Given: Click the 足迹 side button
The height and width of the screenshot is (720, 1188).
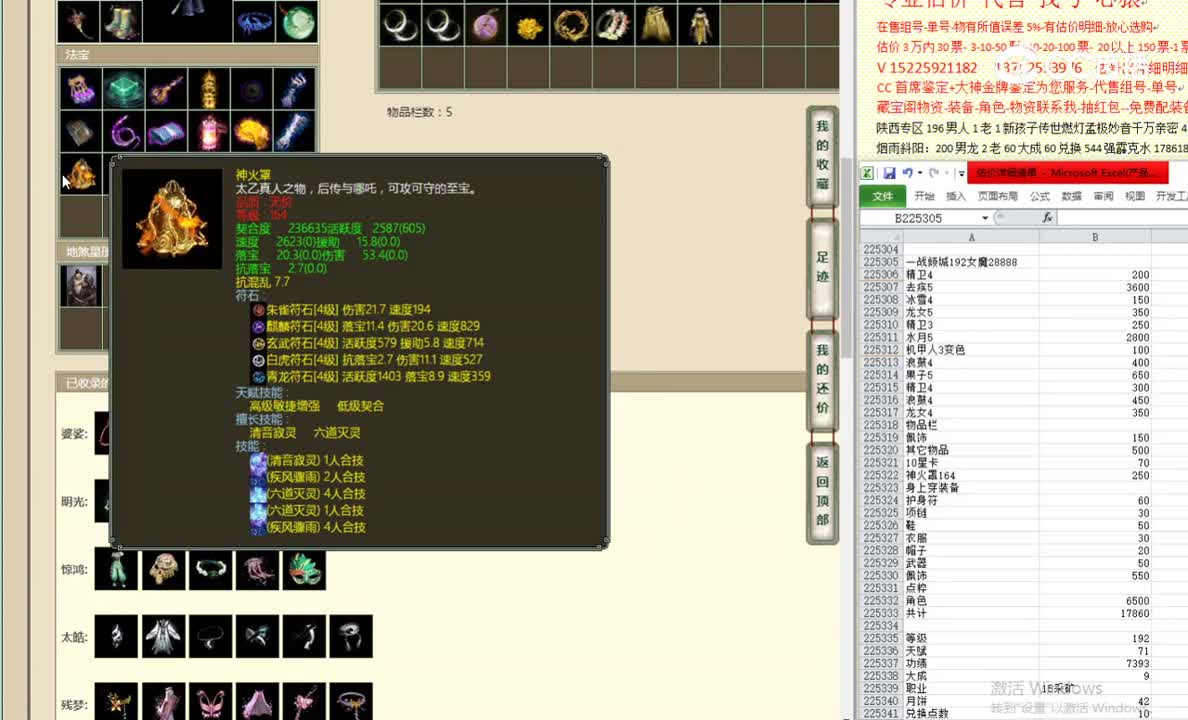Looking at the screenshot, I should pyautogui.click(x=822, y=267).
